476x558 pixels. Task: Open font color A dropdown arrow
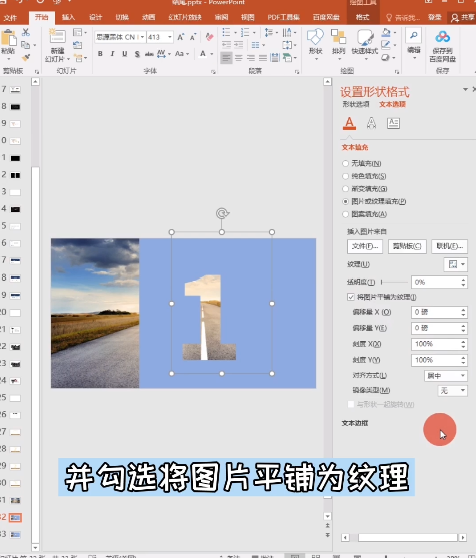(x=212, y=54)
